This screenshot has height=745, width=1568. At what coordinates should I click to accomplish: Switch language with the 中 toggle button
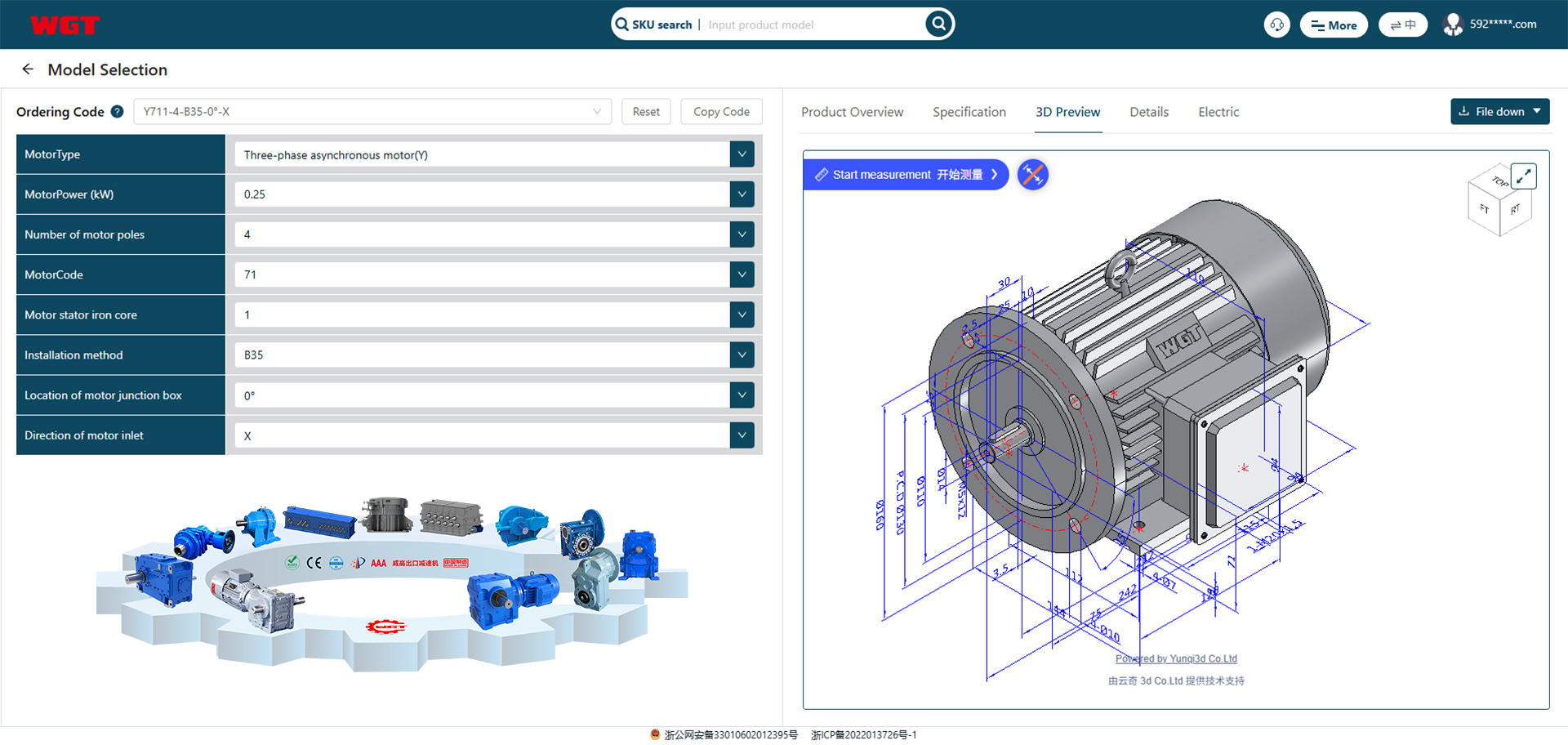tap(1402, 25)
